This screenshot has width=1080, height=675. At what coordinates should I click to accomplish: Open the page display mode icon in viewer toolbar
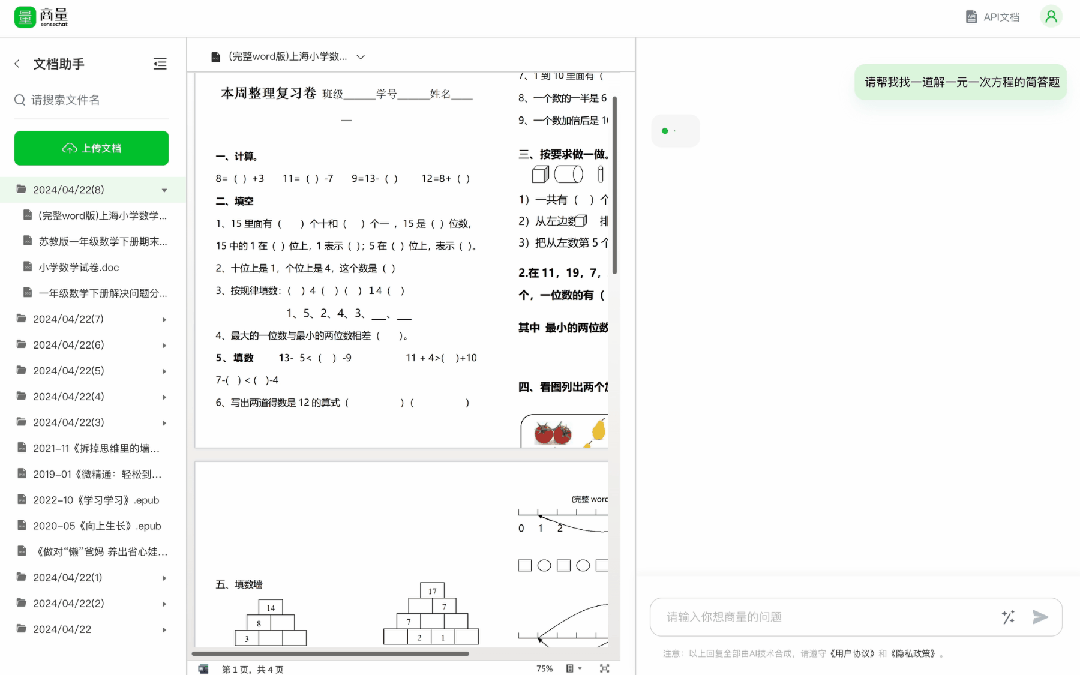572,668
